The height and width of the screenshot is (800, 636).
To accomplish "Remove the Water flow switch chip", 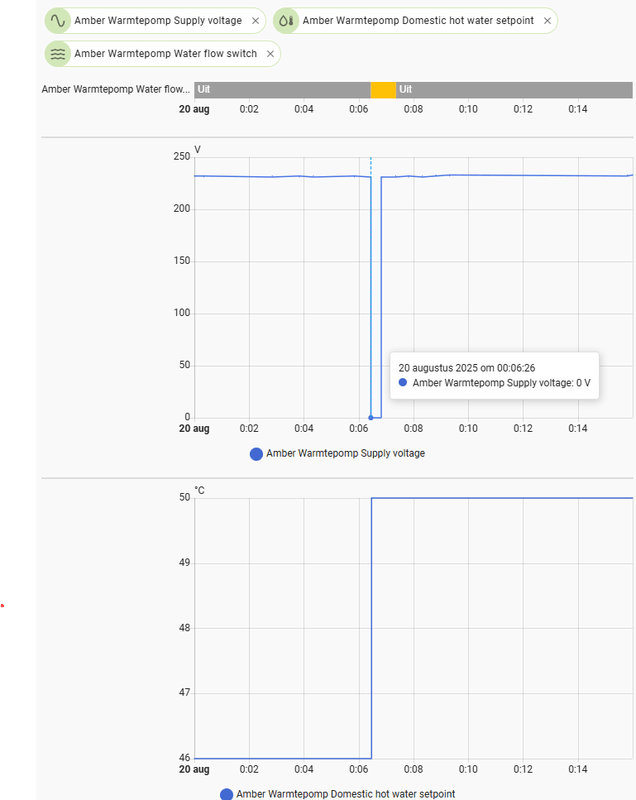I will click(x=270, y=54).
